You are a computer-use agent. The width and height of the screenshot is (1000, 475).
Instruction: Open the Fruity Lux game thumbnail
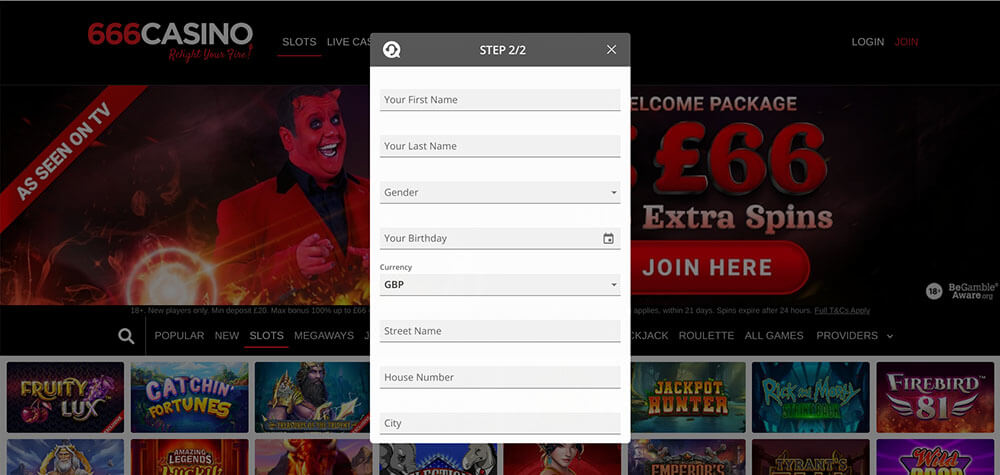pyautogui.click(x=65, y=397)
